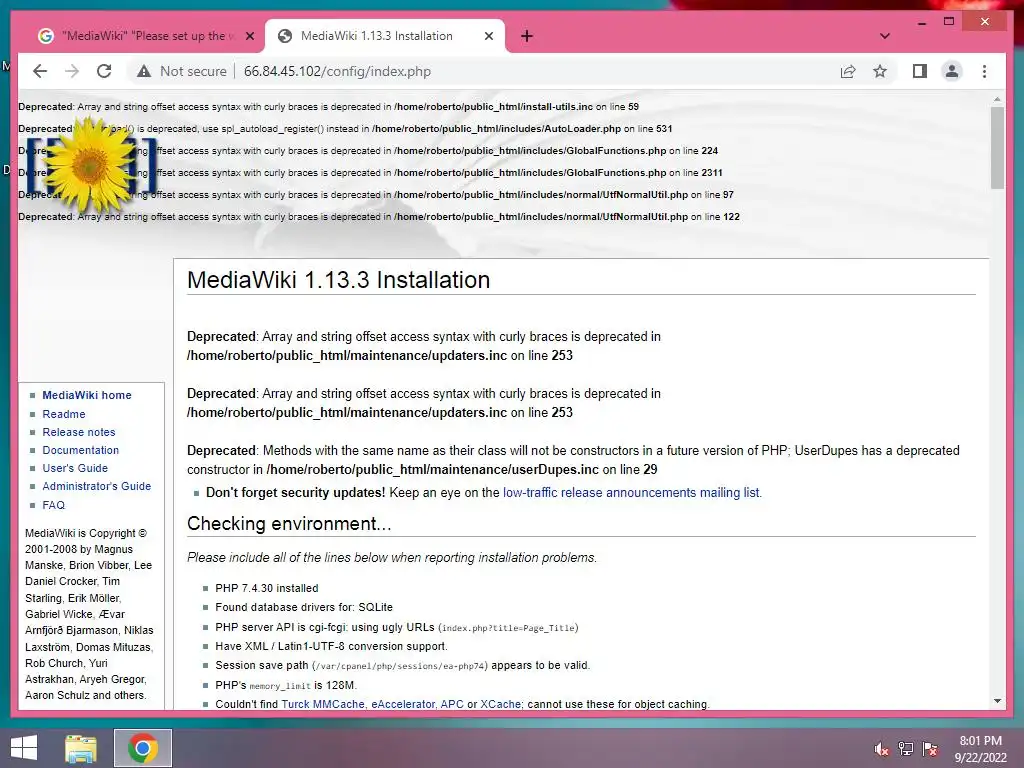Maximize the Chrome window
Viewport: 1024px width, 768px height.
949,22
